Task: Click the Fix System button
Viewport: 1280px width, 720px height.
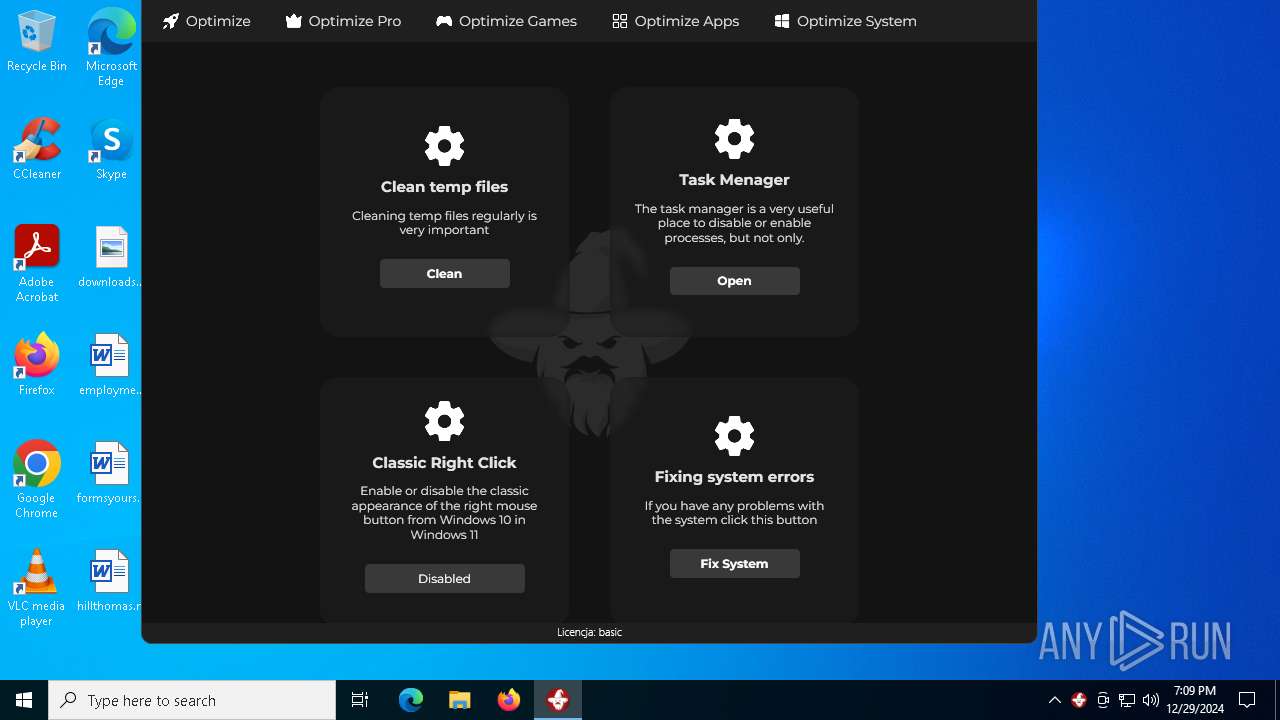Action: pyautogui.click(x=735, y=564)
